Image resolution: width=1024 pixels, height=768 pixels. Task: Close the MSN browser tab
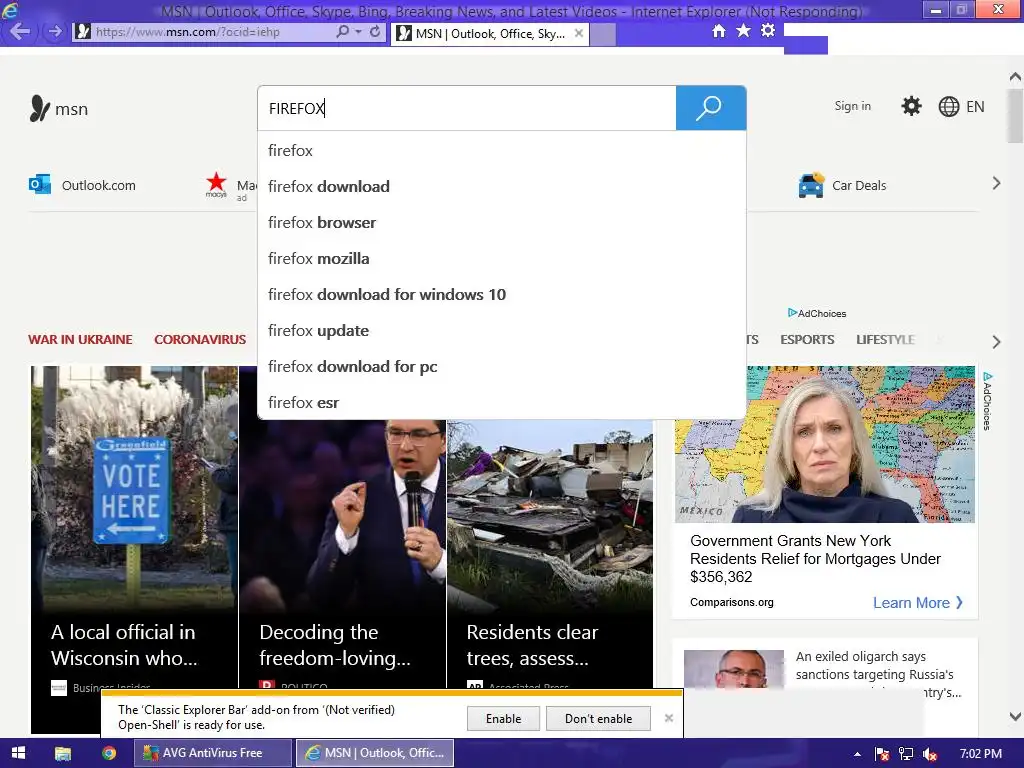579,33
